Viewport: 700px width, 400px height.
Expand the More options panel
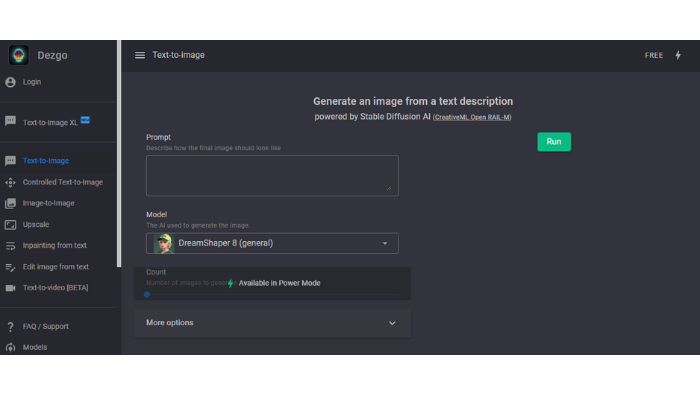click(272, 323)
